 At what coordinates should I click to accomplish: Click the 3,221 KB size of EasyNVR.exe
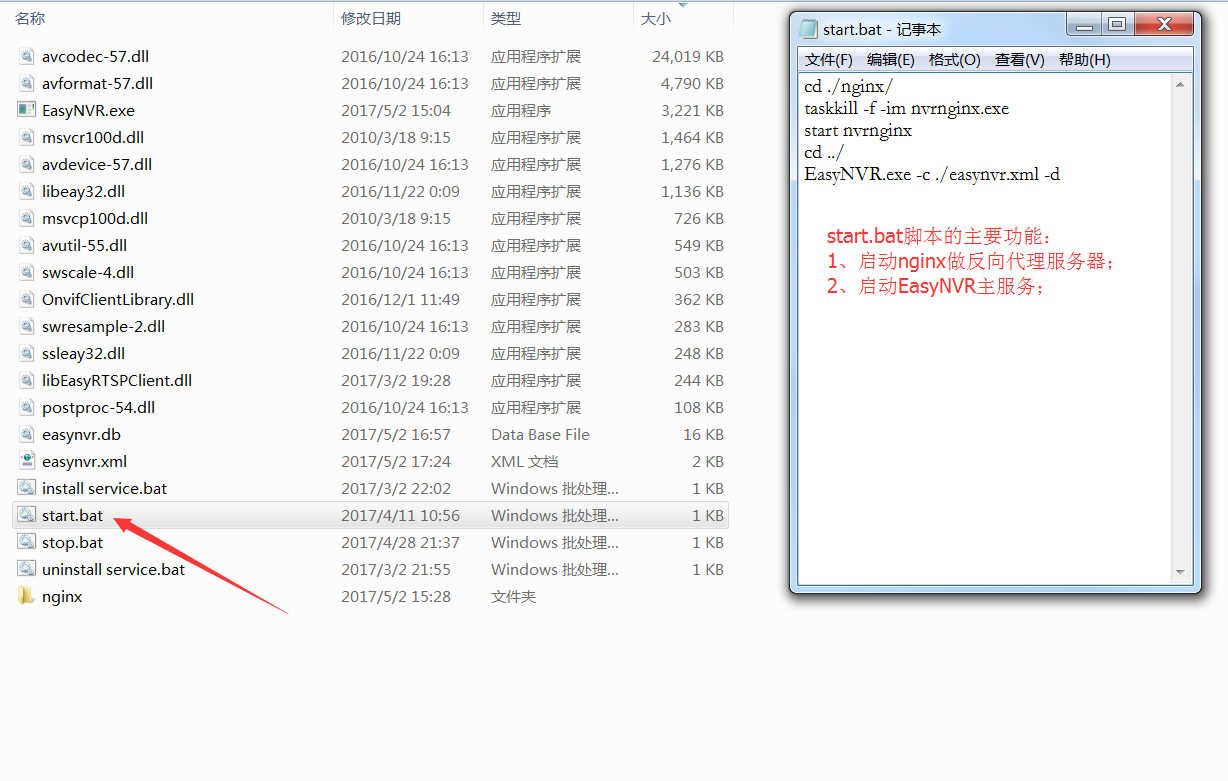(692, 110)
